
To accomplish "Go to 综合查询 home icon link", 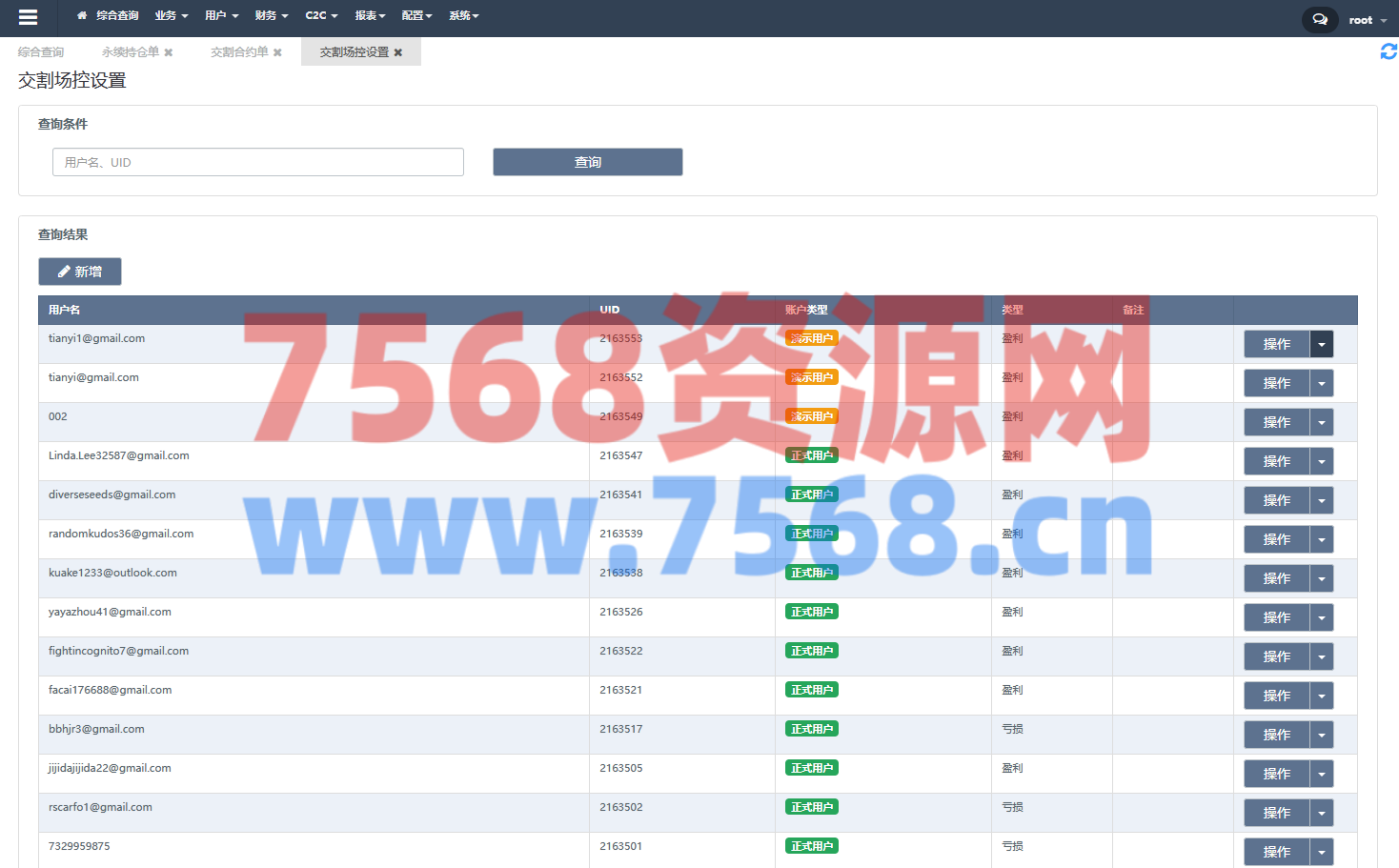I will click(108, 15).
